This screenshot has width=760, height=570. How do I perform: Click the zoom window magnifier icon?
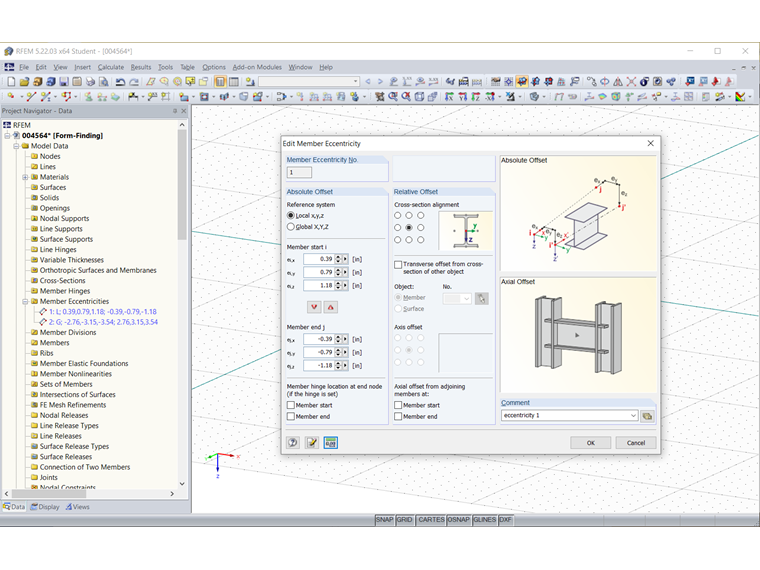393,96
